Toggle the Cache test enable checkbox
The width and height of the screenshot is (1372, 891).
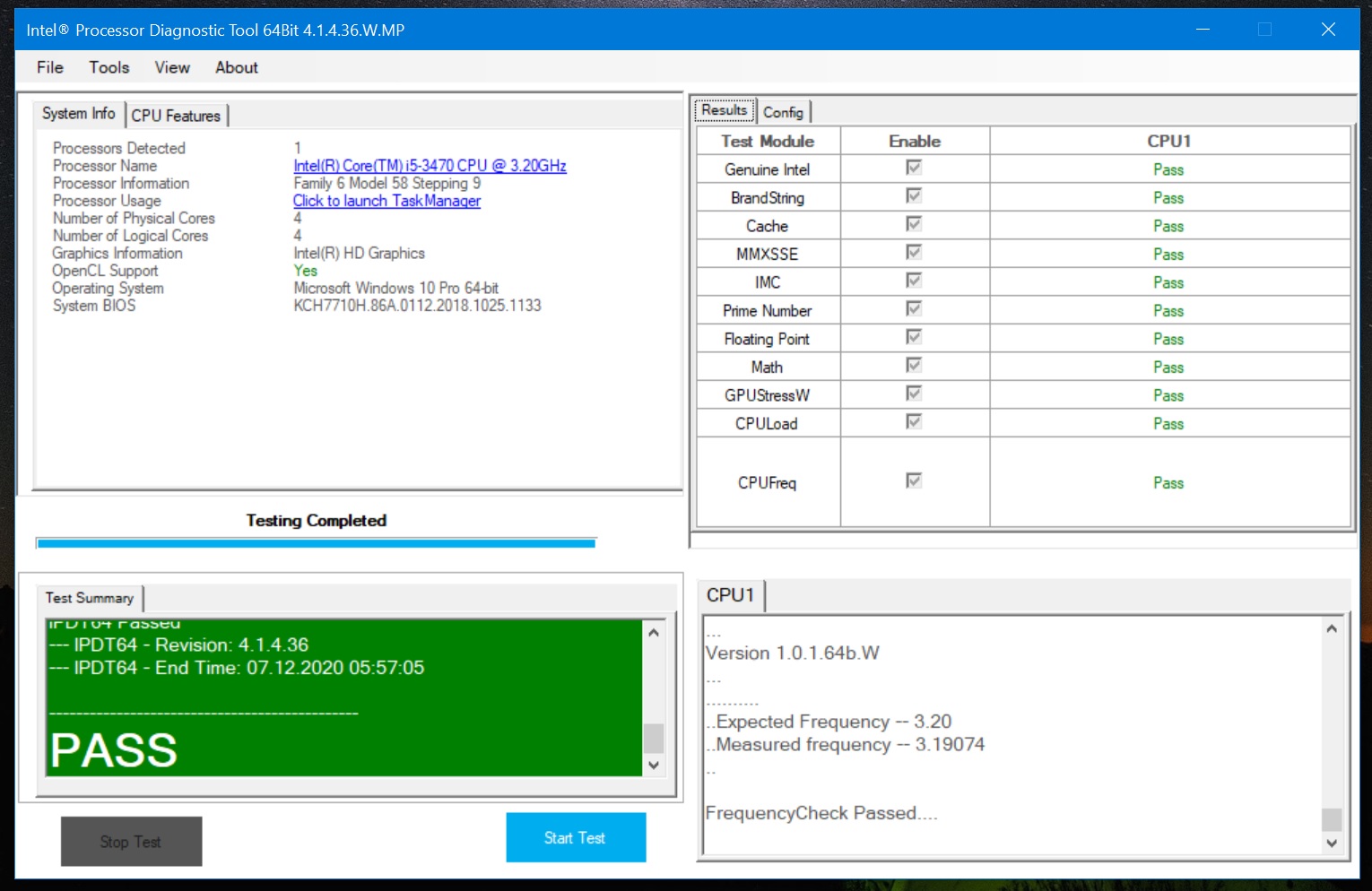tap(914, 224)
